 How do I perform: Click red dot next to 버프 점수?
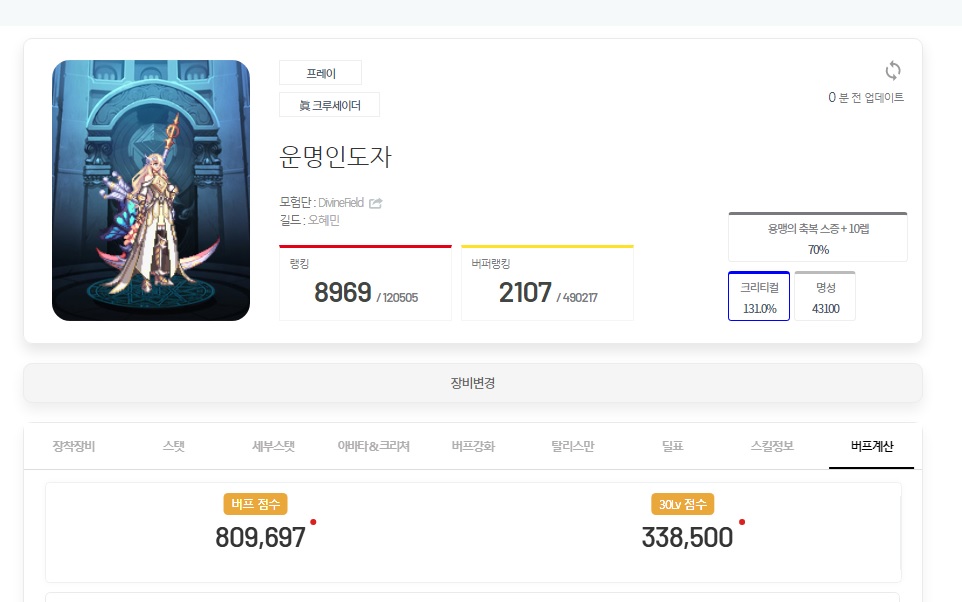(x=313, y=522)
